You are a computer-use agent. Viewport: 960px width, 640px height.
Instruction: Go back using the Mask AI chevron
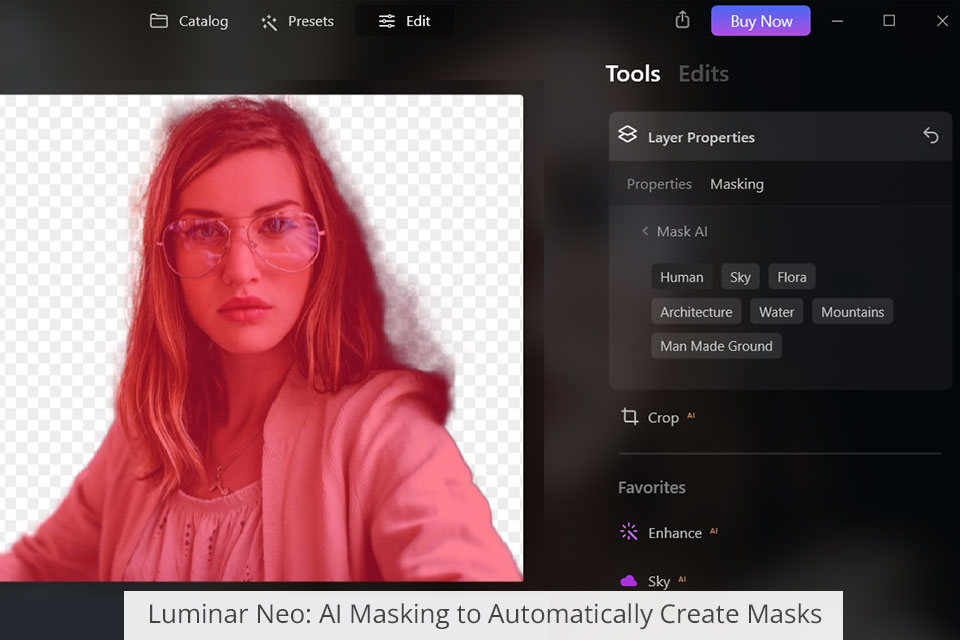point(645,231)
